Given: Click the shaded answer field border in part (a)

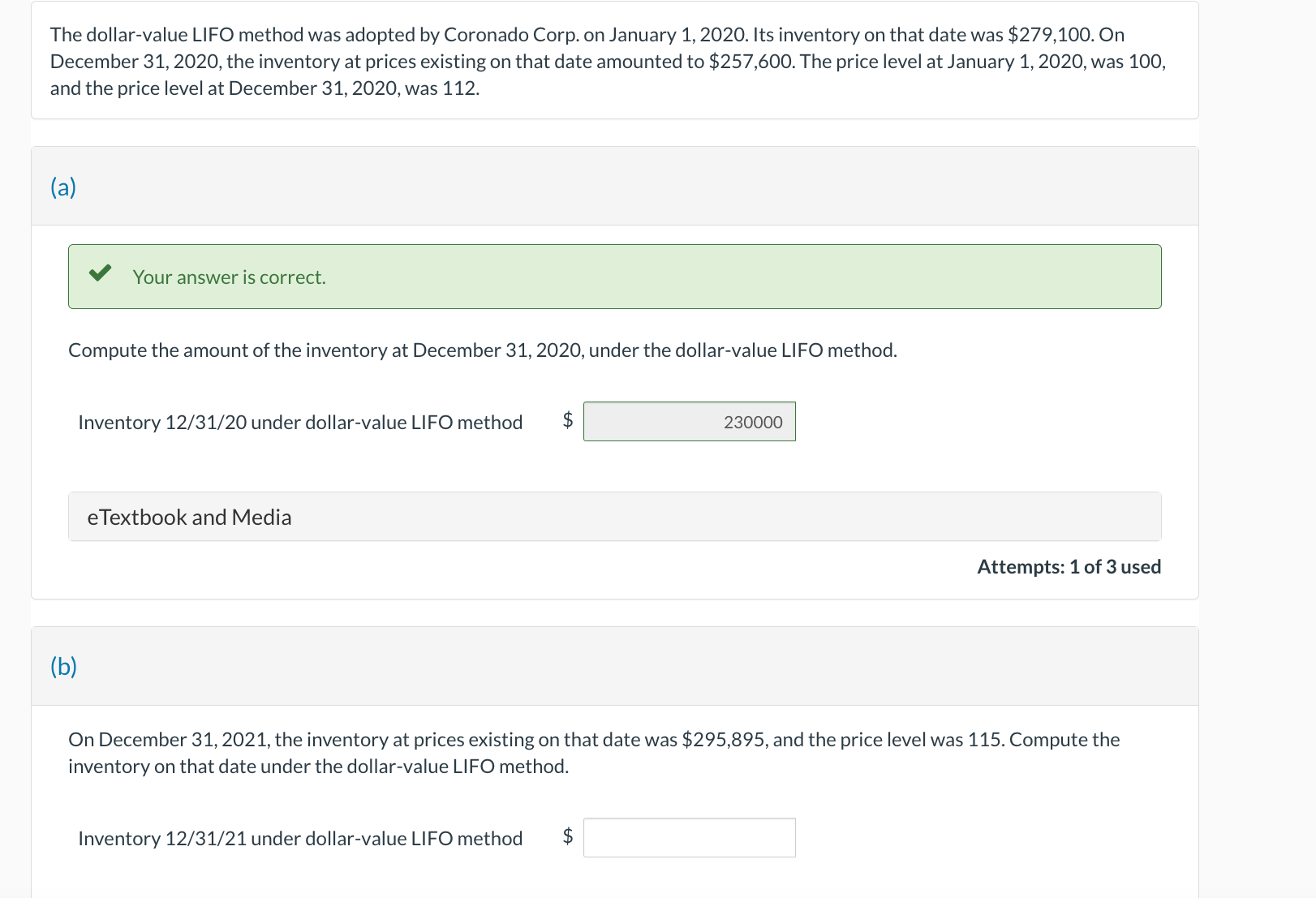Looking at the screenshot, I should (689, 421).
